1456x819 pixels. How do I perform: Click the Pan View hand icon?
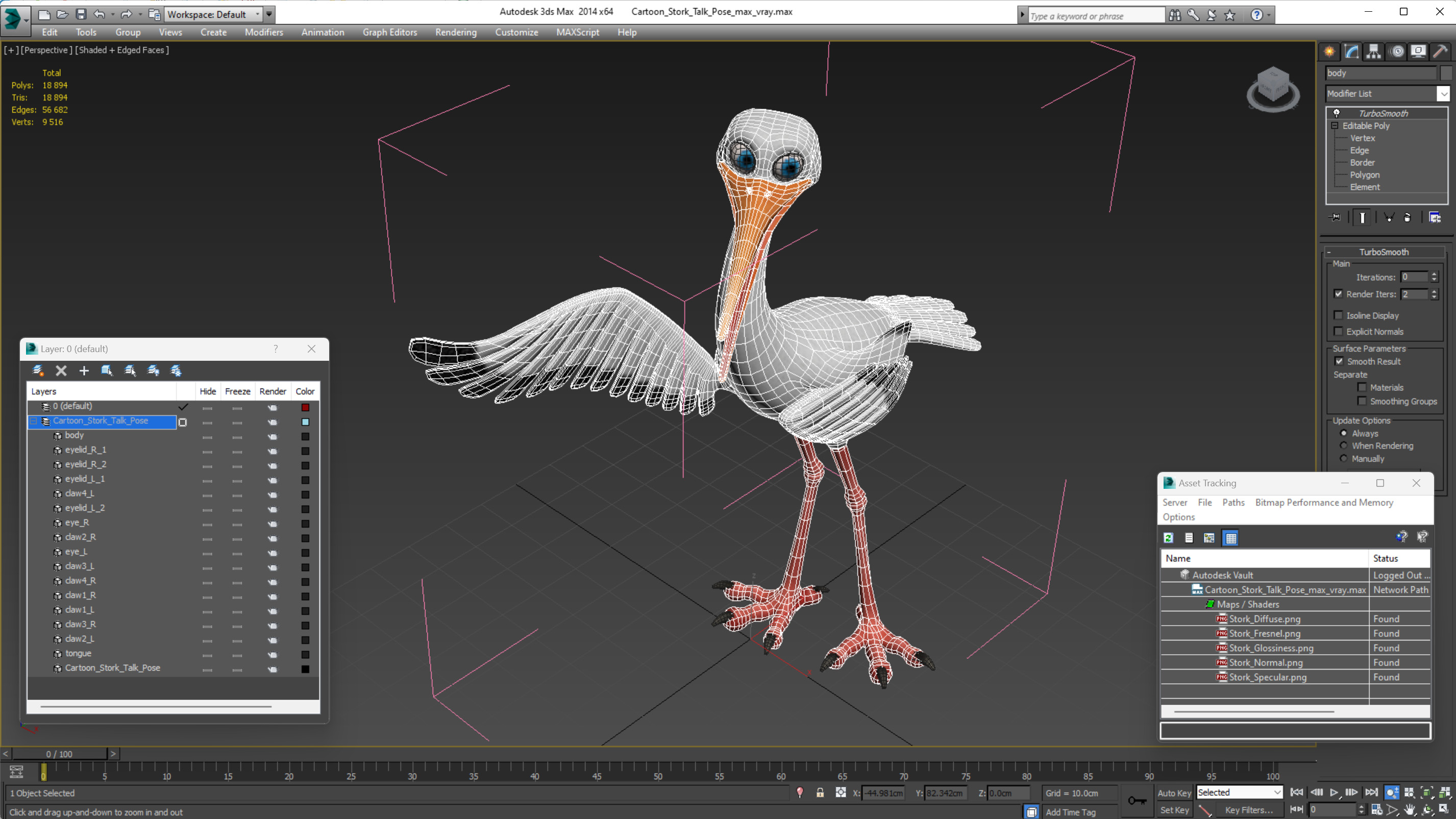[1410, 810]
